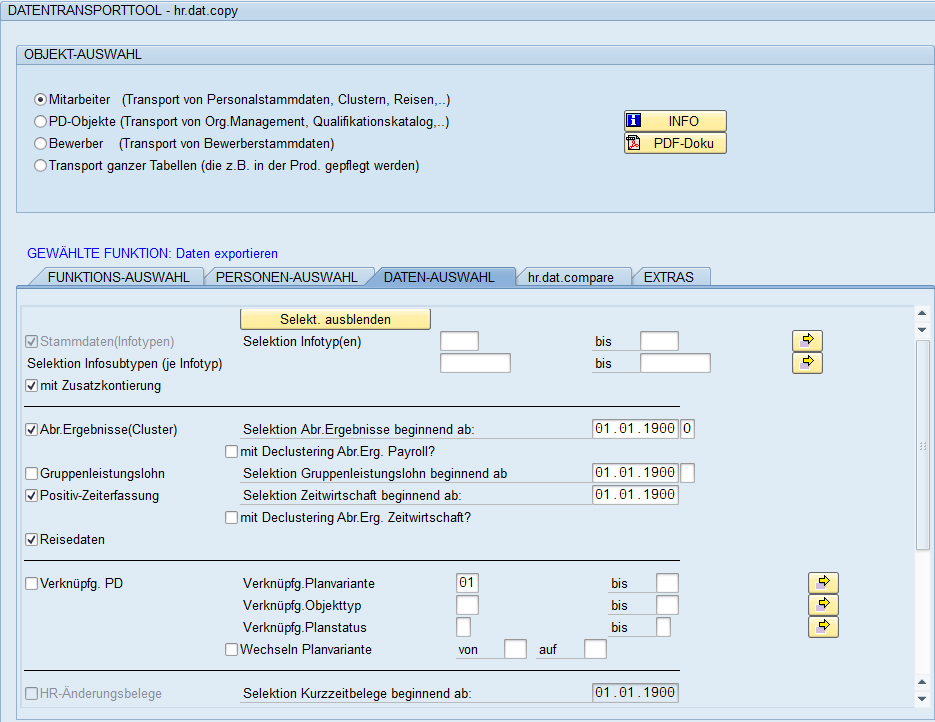Click Verknüpfg.Planstatus bis field

(x=663, y=627)
